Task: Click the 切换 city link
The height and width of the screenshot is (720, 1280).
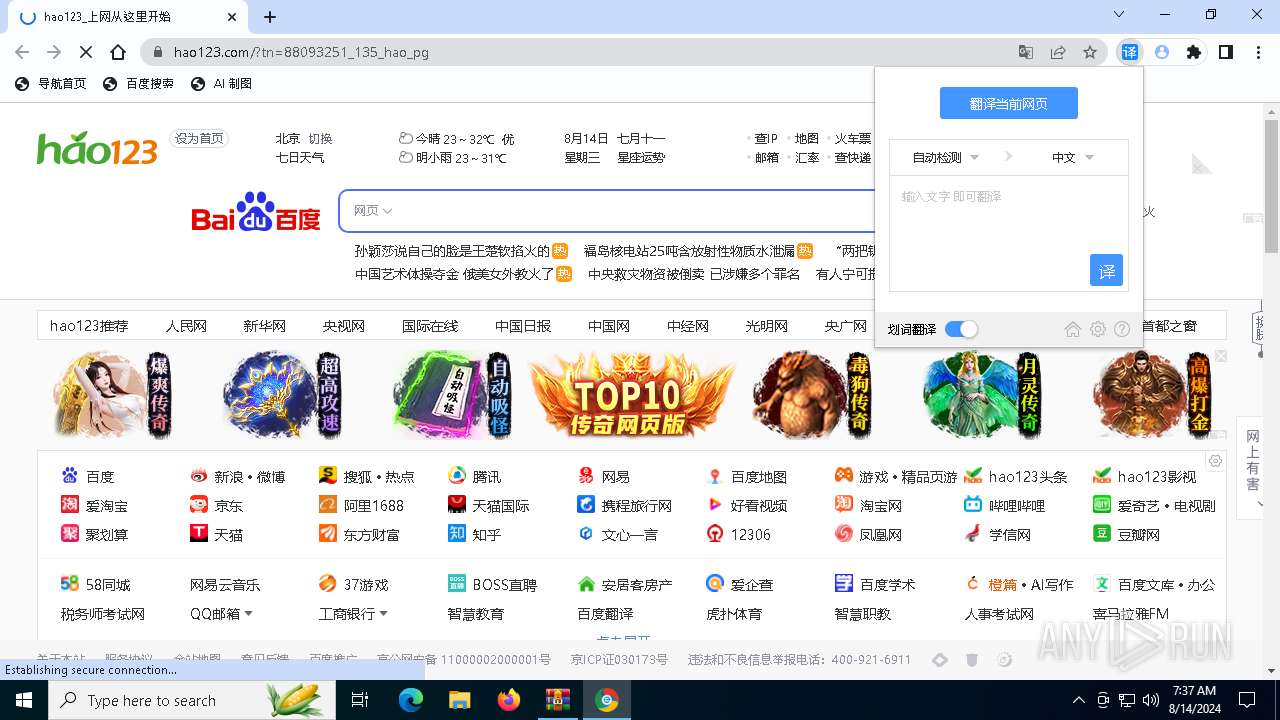Action: click(320, 139)
